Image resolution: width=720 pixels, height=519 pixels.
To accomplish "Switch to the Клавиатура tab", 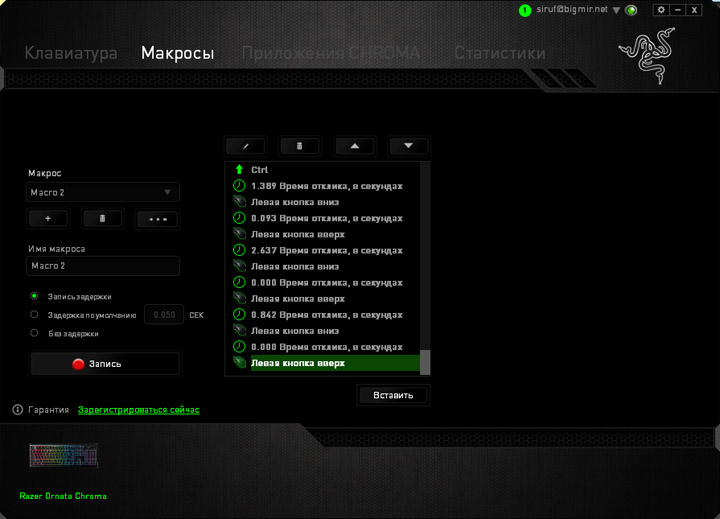I will tap(71, 53).
